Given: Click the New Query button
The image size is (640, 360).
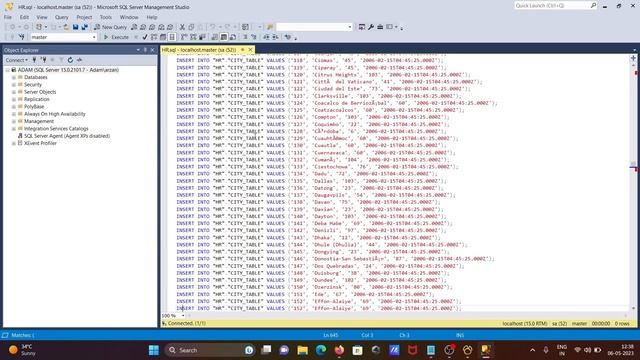Looking at the screenshot, I should point(111,27).
